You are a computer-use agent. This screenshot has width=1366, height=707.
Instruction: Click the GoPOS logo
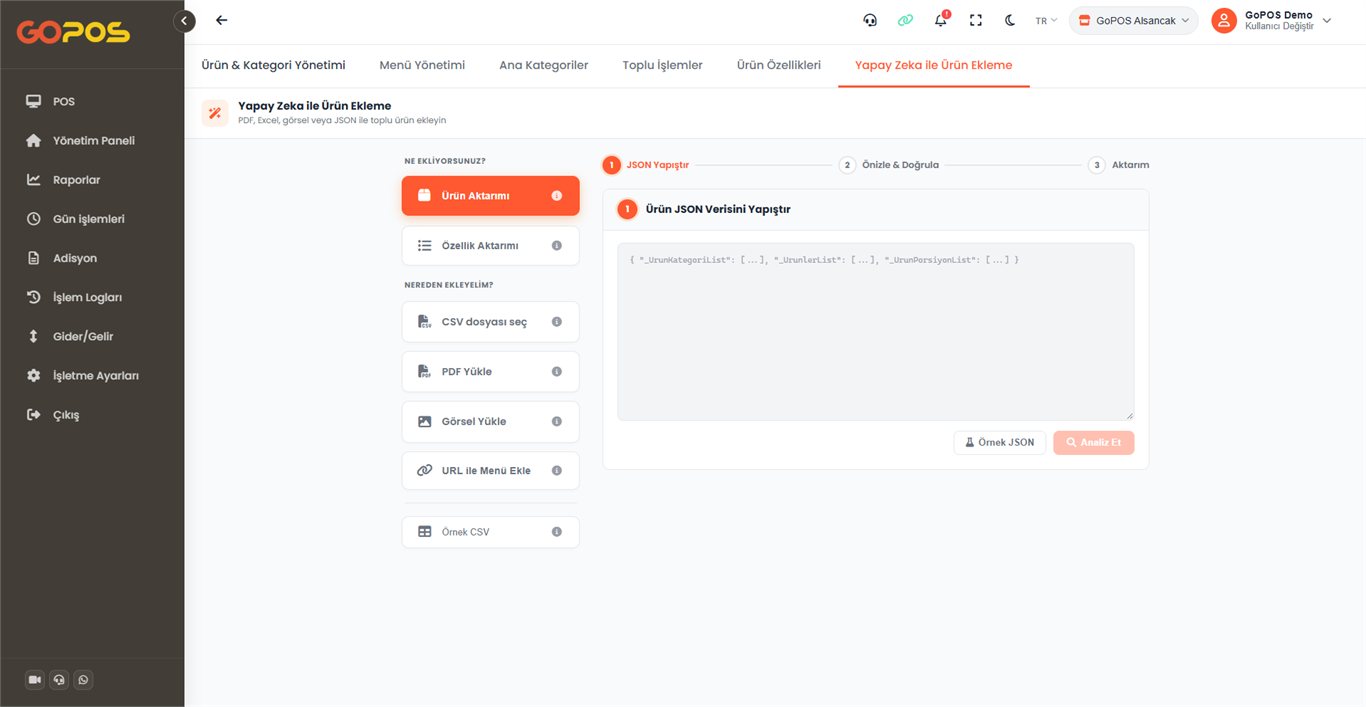coord(73,32)
